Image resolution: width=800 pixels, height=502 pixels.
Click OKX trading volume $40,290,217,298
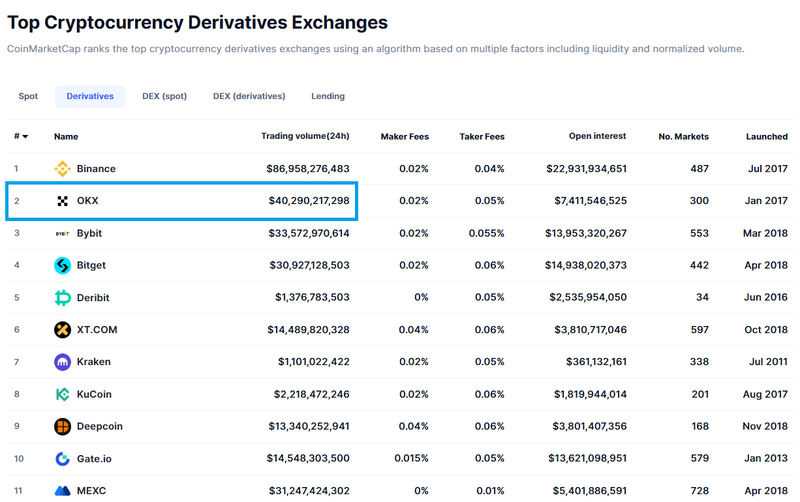click(309, 201)
